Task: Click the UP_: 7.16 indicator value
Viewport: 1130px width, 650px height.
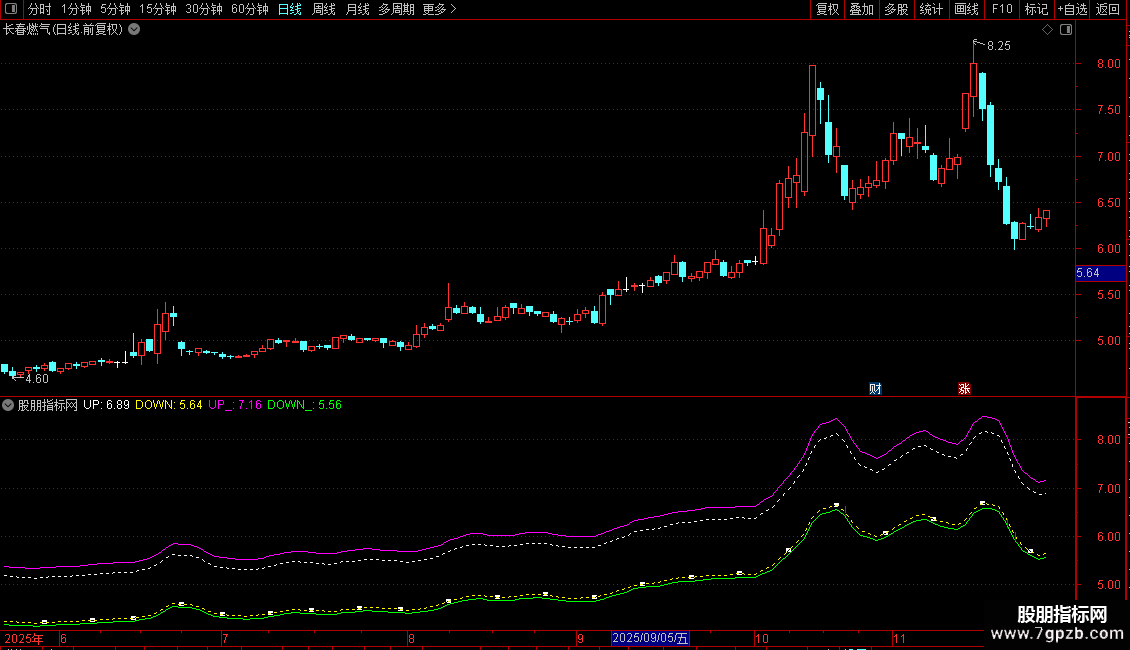Action: (235, 405)
